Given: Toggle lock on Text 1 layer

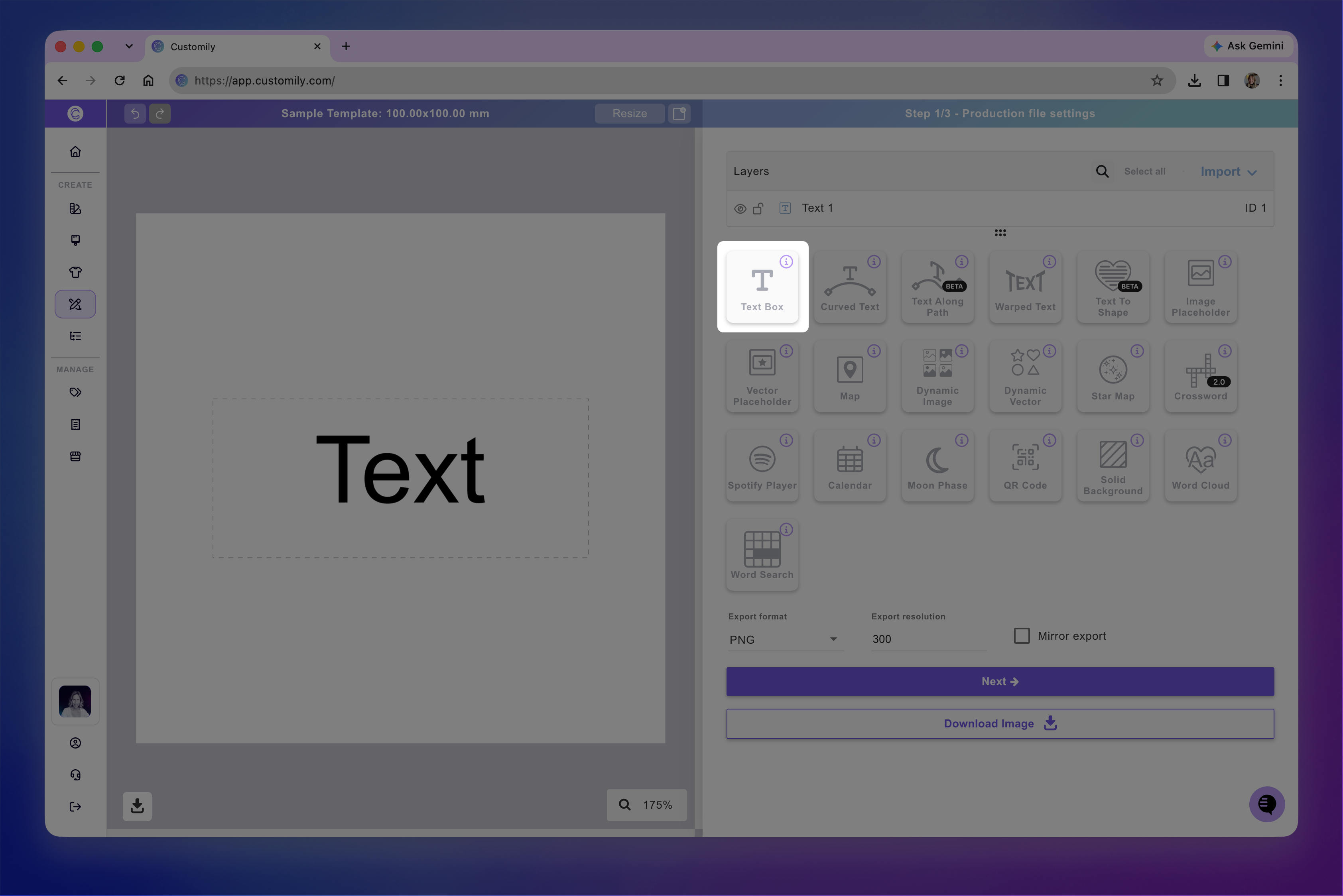Looking at the screenshot, I should pyautogui.click(x=758, y=208).
